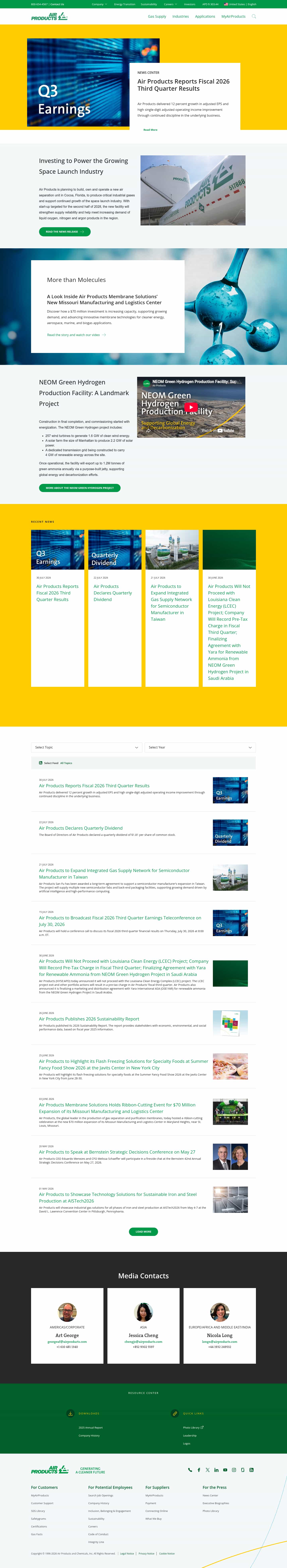
Task: Expand the Company dropdown in top bar
Action: (x=99, y=4)
